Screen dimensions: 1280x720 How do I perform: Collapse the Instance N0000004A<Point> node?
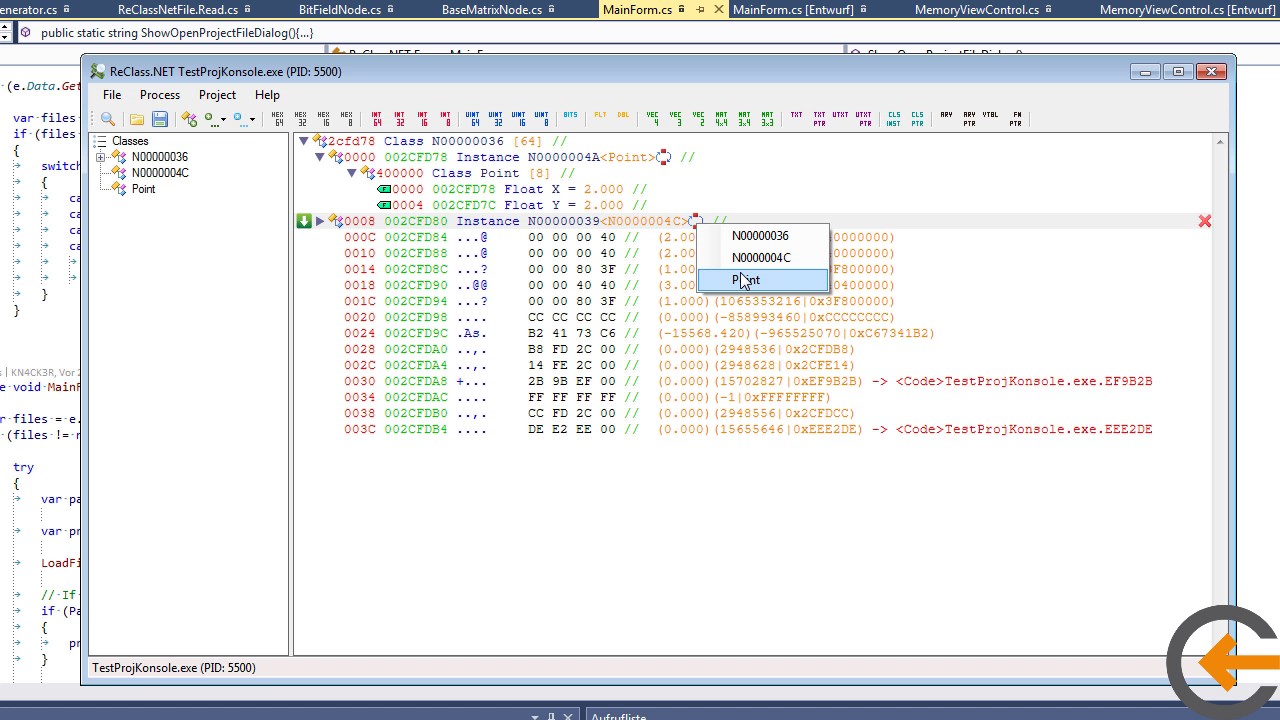320,157
